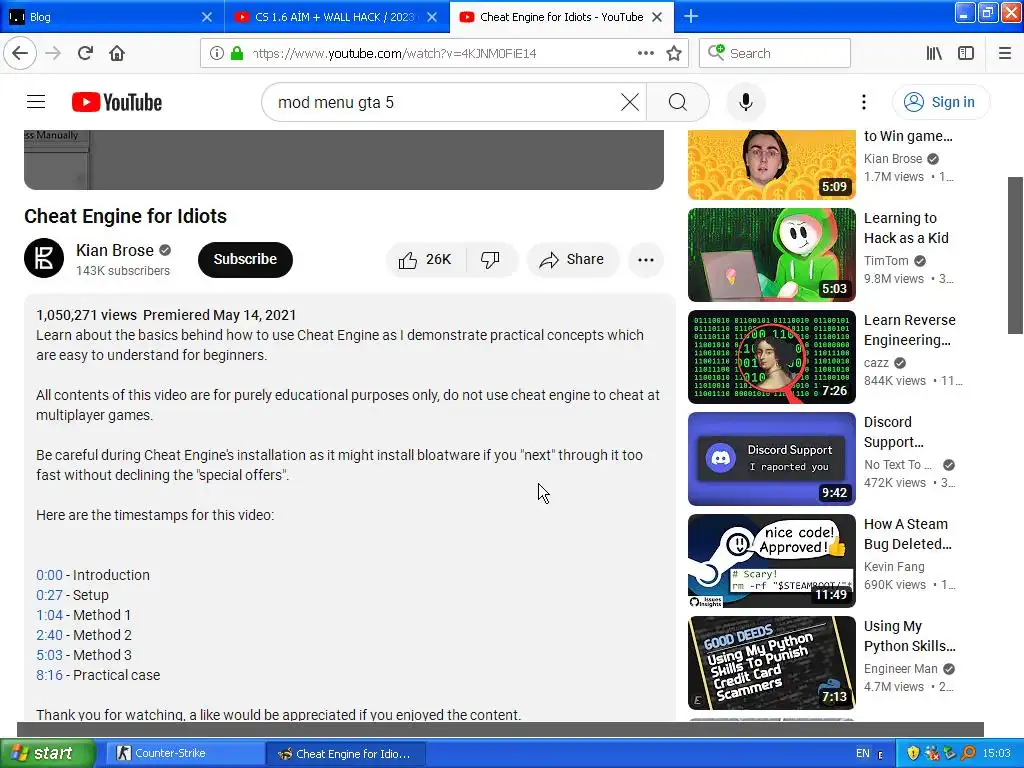1024x768 pixels.
Task: Reload the page with the refresh icon
Action: pyautogui.click(x=85, y=54)
